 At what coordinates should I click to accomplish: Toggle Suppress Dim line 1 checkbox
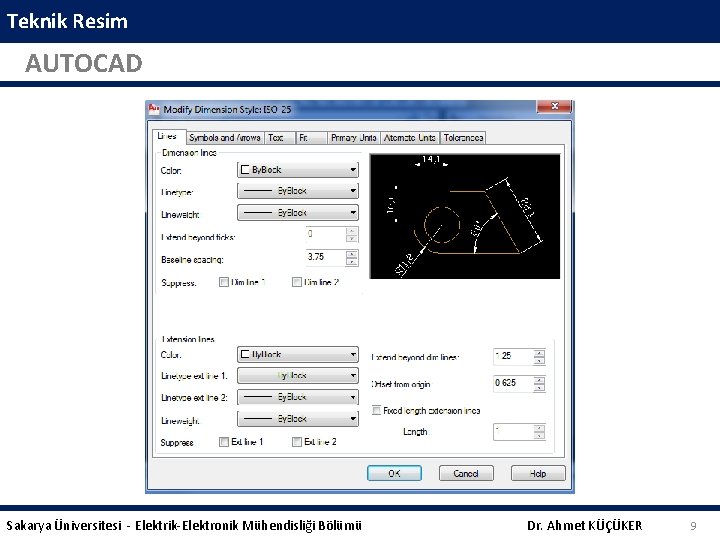pos(224,282)
